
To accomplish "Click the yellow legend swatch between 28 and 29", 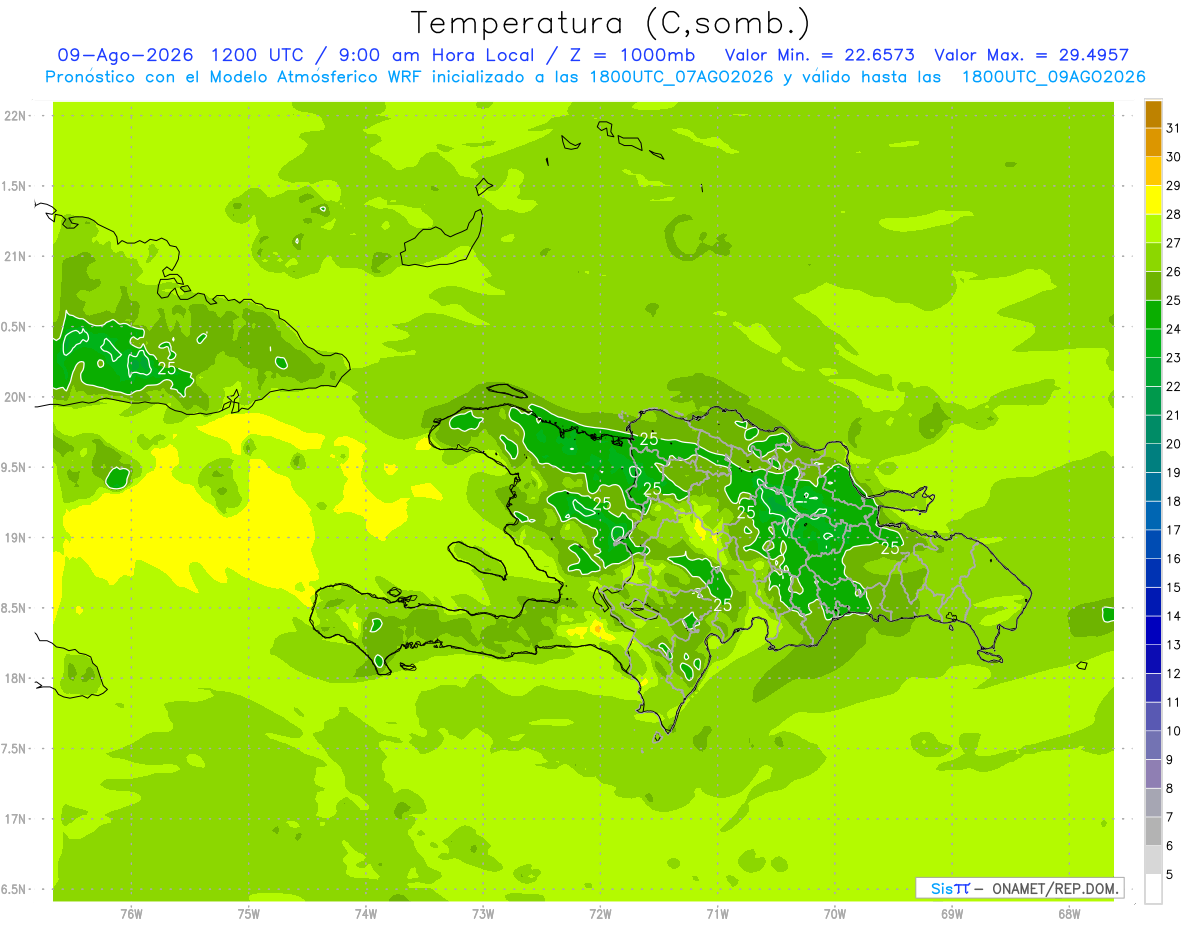I will [x=1153, y=200].
